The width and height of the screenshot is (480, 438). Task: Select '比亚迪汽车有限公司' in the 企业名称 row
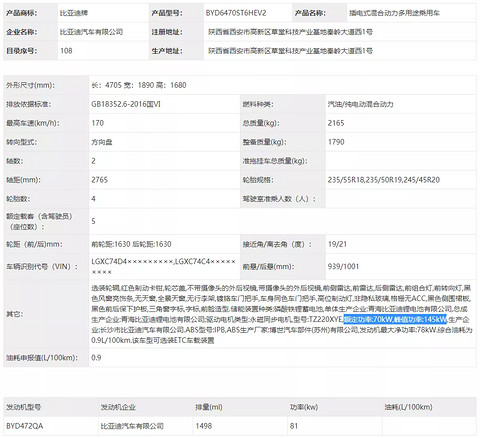tap(91, 32)
